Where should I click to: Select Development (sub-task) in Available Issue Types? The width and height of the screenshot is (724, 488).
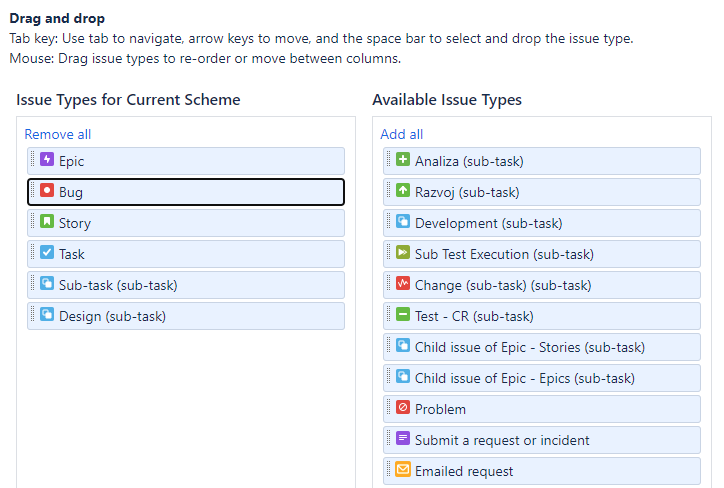[488, 223]
